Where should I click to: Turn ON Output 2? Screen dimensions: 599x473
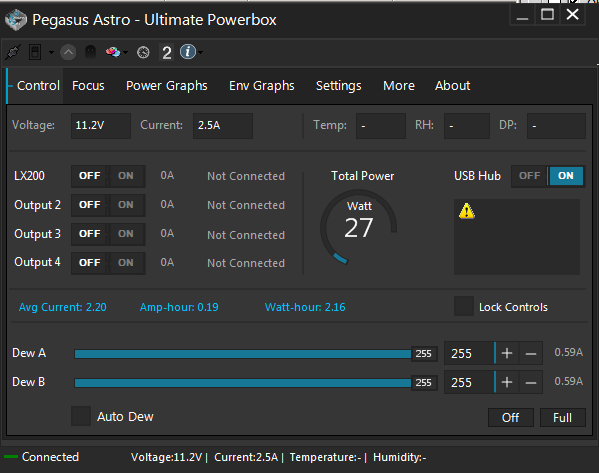pyautogui.click(x=126, y=205)
